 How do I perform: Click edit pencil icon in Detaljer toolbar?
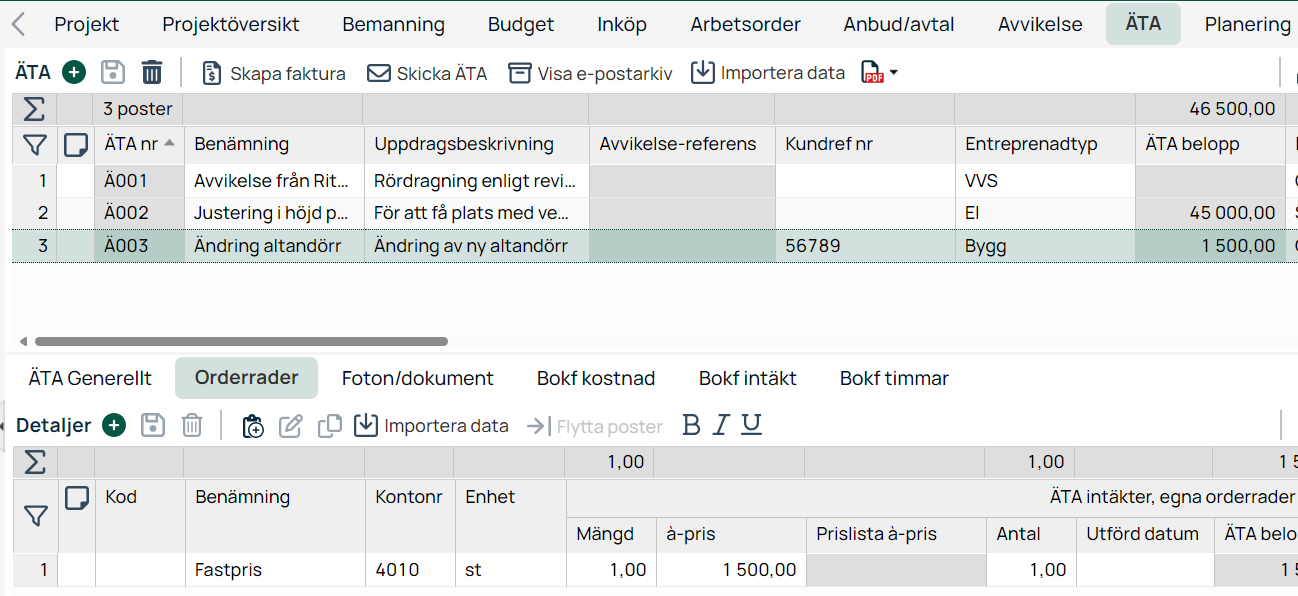[x=290, y=426]
